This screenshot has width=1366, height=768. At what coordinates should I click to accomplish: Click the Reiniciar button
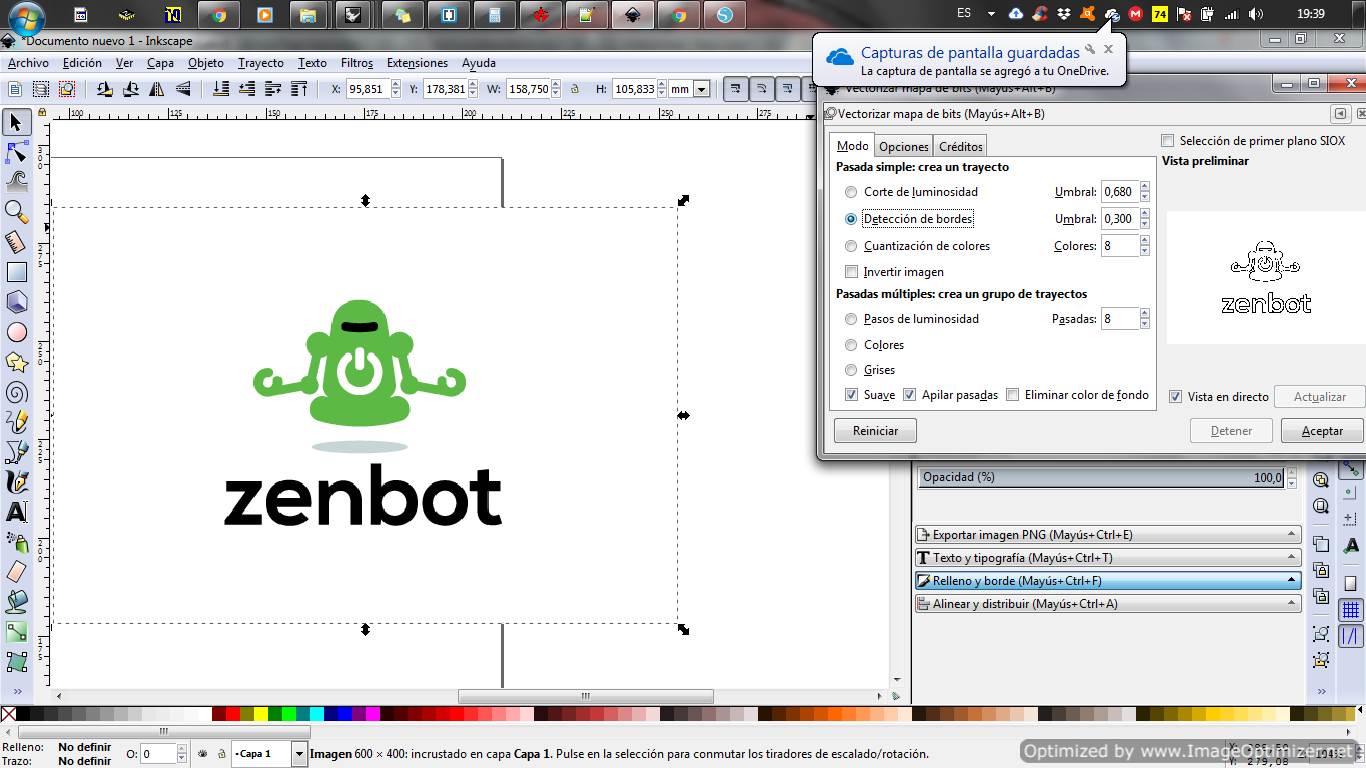coord(875,431)
